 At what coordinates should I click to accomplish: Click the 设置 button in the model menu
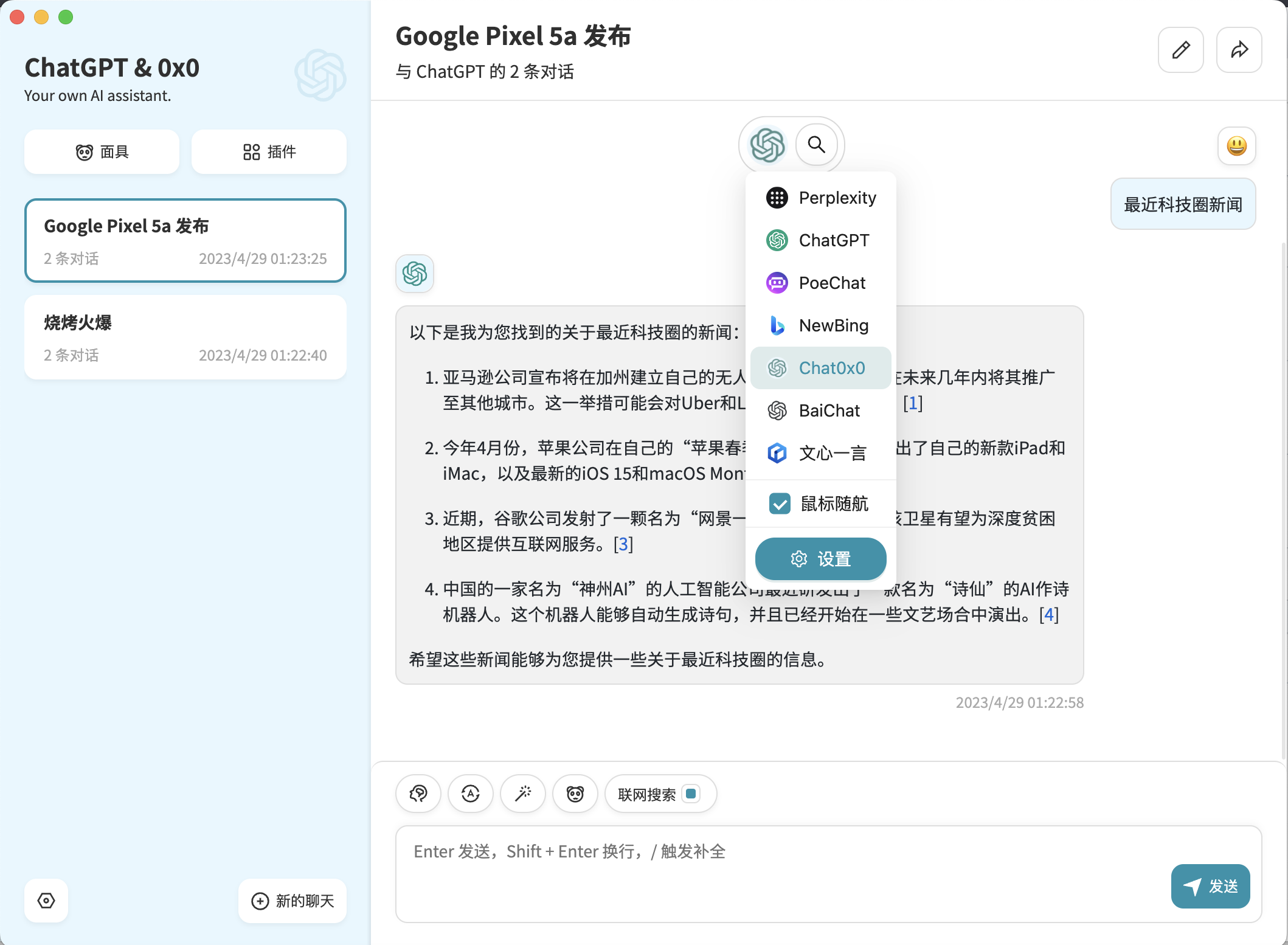coord(820,558)
